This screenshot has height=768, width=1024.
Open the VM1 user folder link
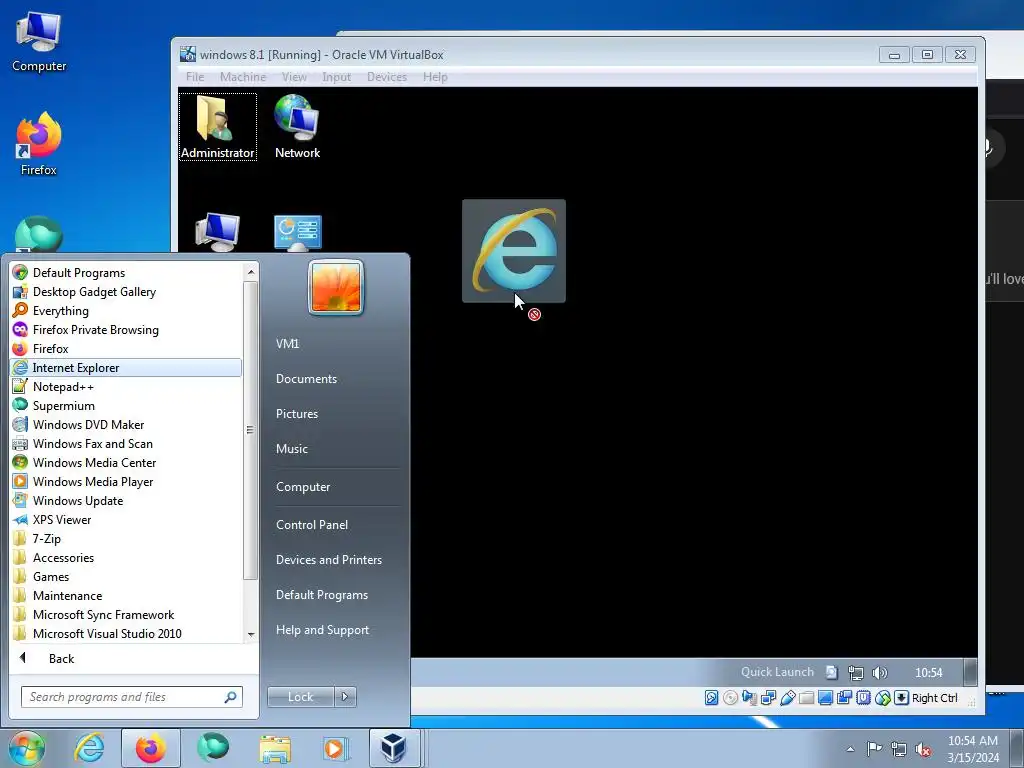click(x=287, y=344)
